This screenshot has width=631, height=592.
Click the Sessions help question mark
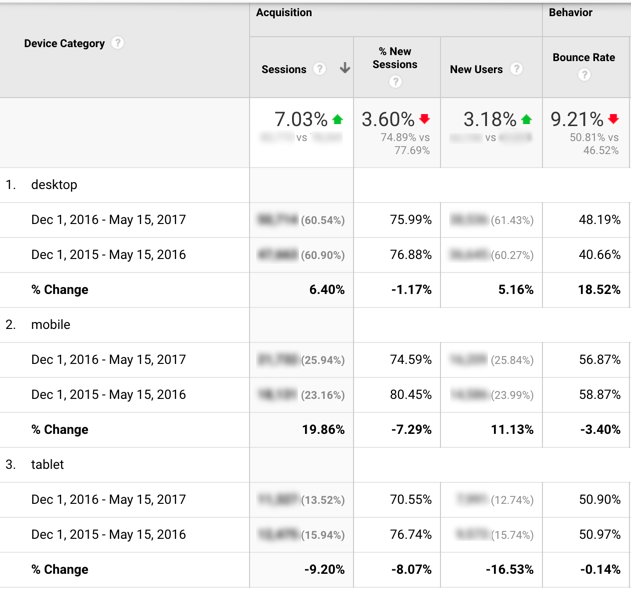(320, 69)
